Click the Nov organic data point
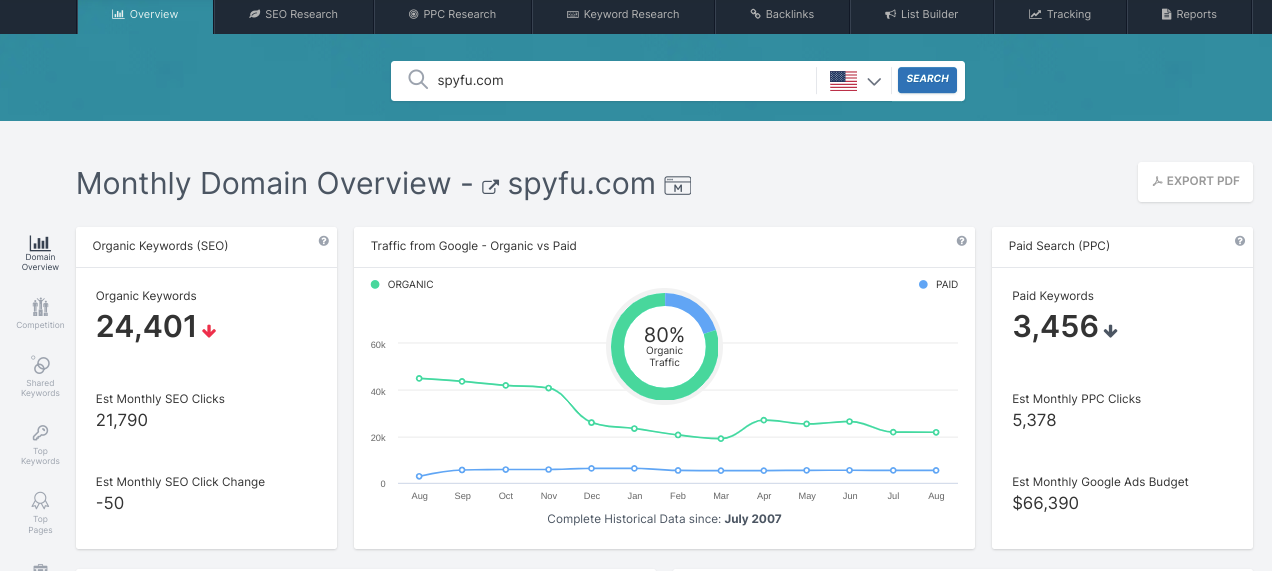Screen dimensions: 1272x571 549,387
